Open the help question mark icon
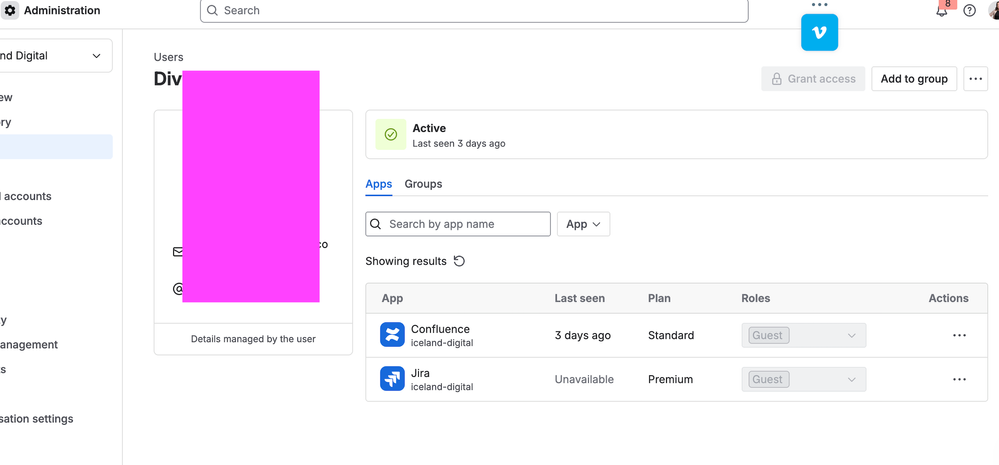Viewport: 999px width, 465px height. point(969,11)
